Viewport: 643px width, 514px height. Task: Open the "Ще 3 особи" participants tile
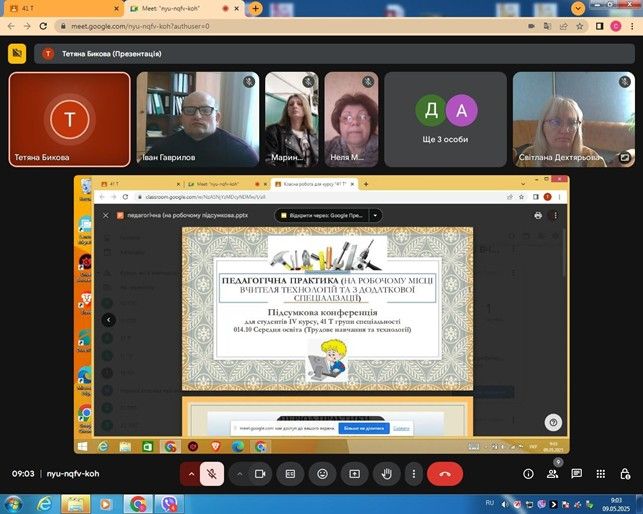tap(445, 119)
